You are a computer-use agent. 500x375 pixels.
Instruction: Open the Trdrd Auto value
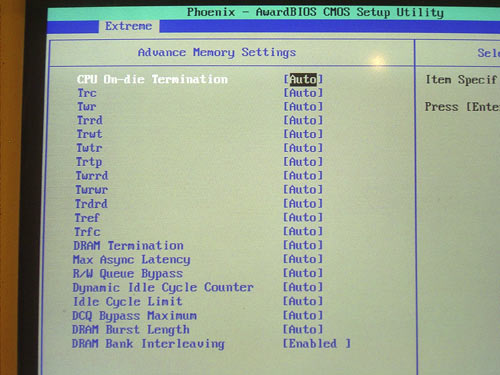(303, 204)
